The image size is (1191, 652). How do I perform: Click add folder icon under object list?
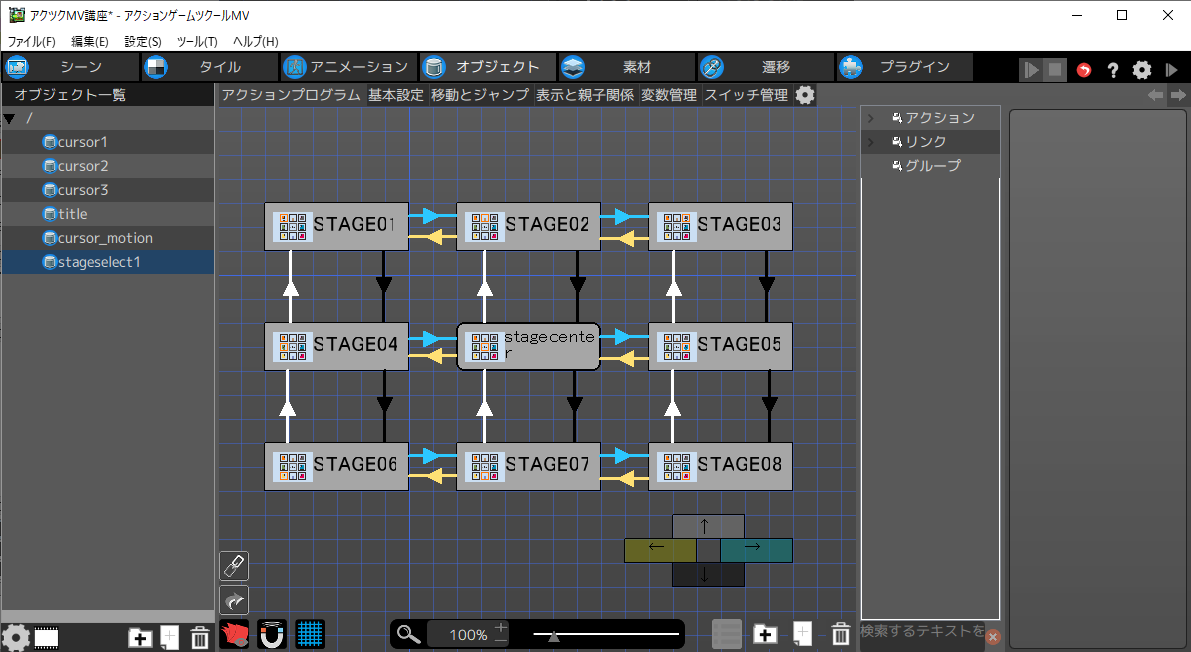140,637
